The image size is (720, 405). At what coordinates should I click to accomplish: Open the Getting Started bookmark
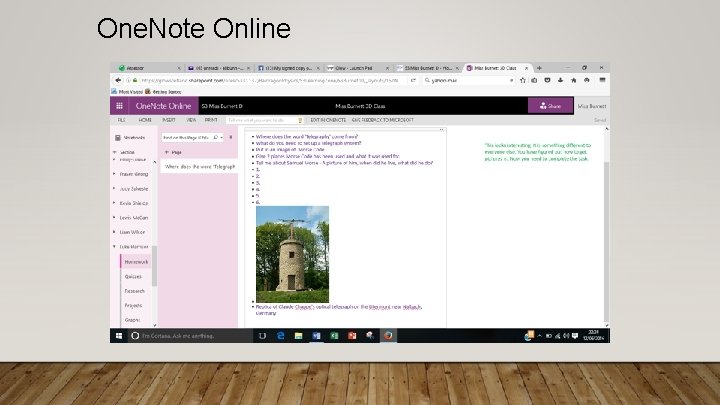pos(163,92)
